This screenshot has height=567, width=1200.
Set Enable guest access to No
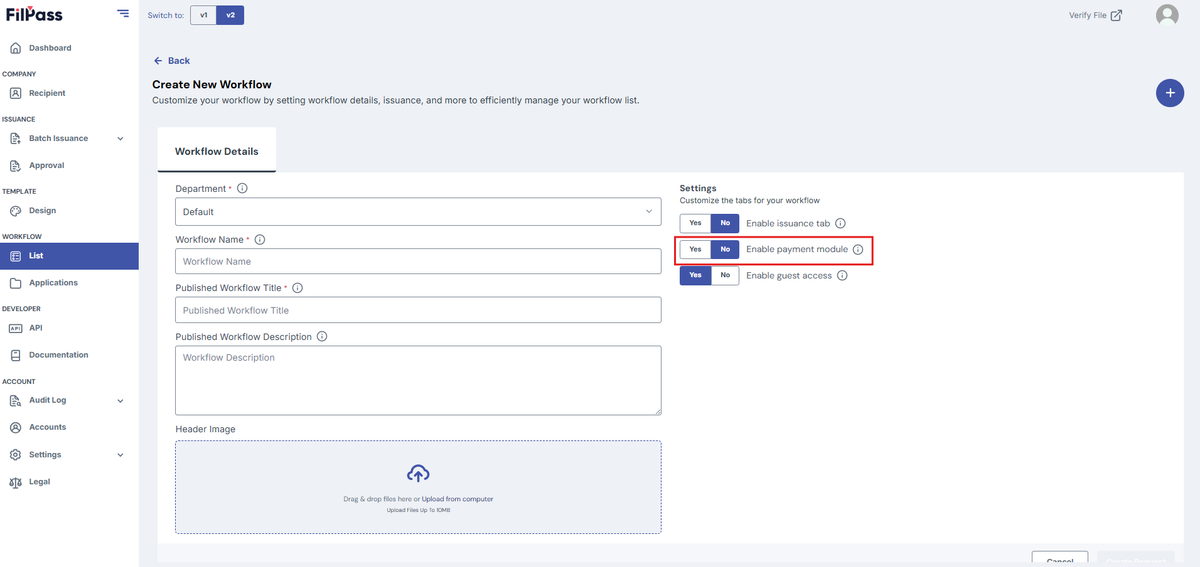click(x=725, y=275)
